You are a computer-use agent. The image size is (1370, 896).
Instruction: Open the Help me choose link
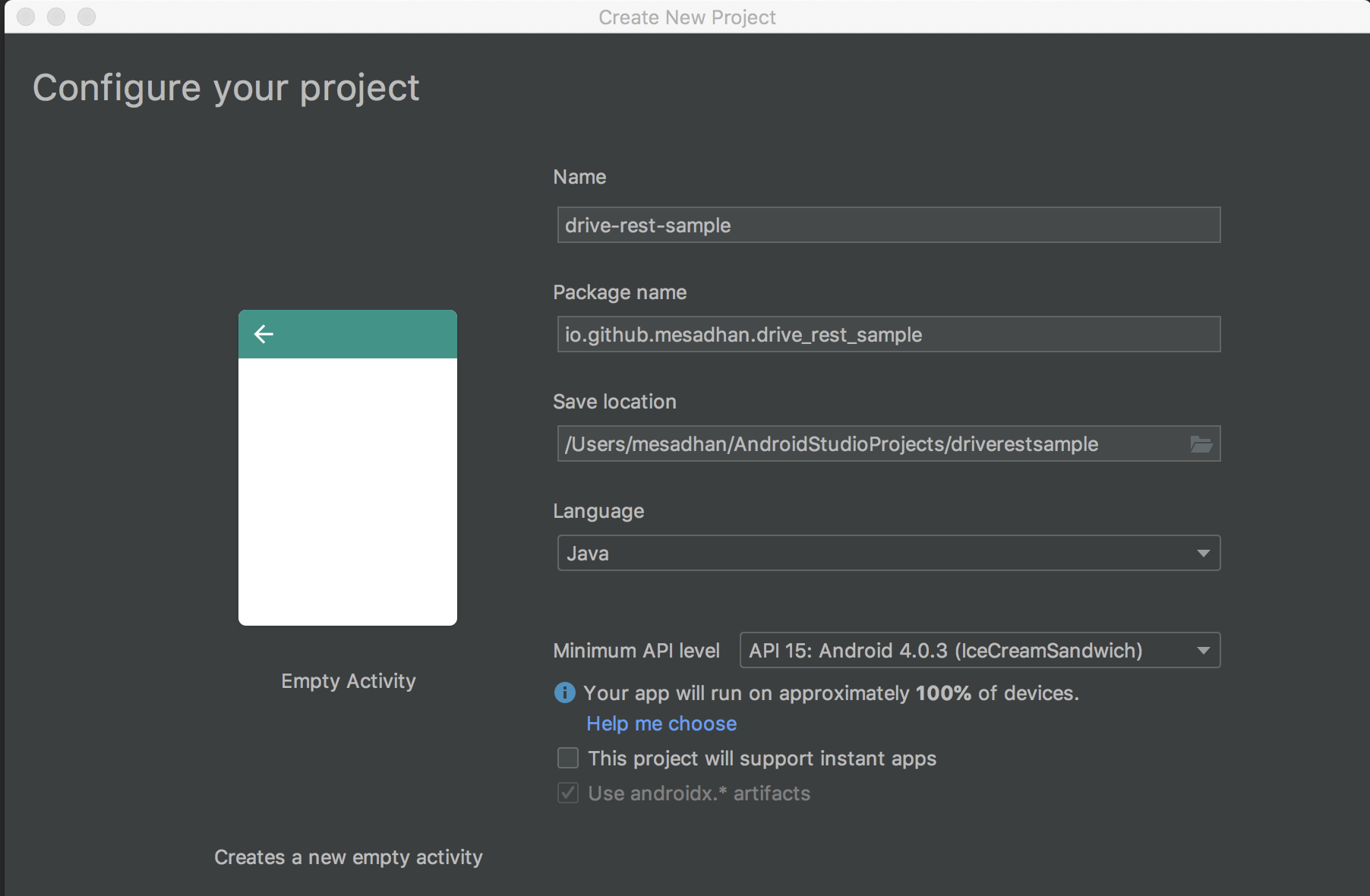[661, 724]
